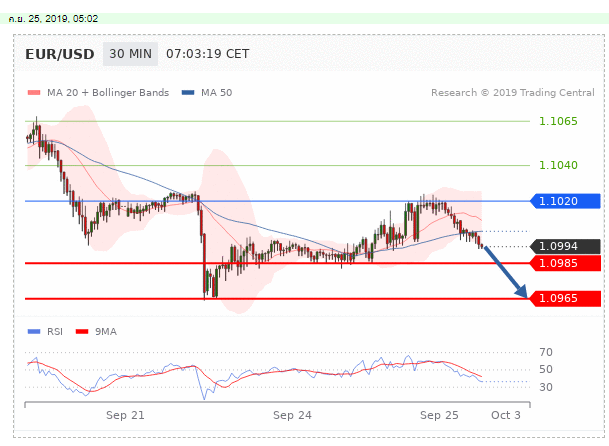Viewport: 609px width, 446px height.
Task: Click the RSI 70 scale value
Action: click(x=546, y=352)
